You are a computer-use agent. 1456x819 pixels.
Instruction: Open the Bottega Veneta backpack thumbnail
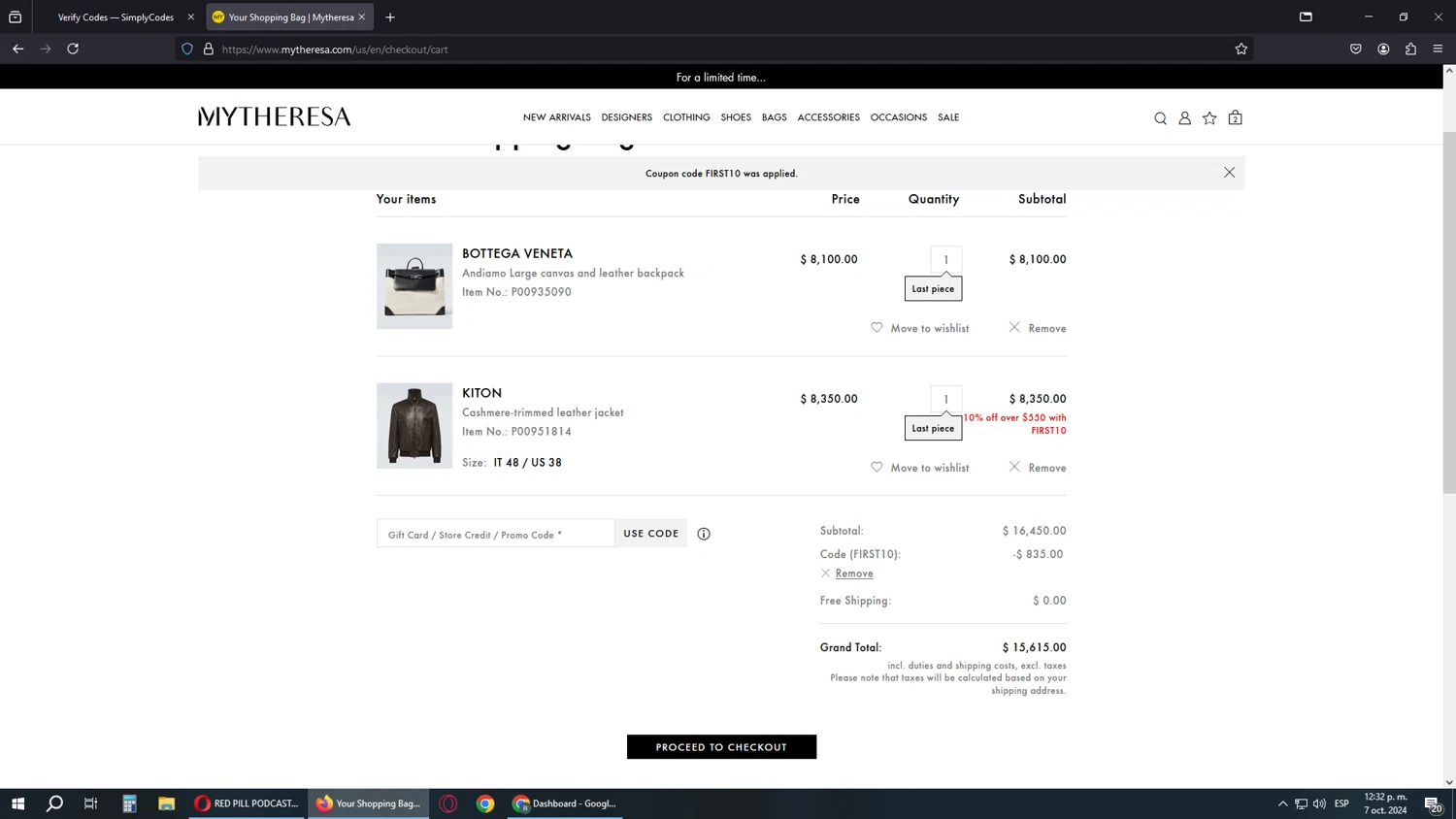(414, 286)
